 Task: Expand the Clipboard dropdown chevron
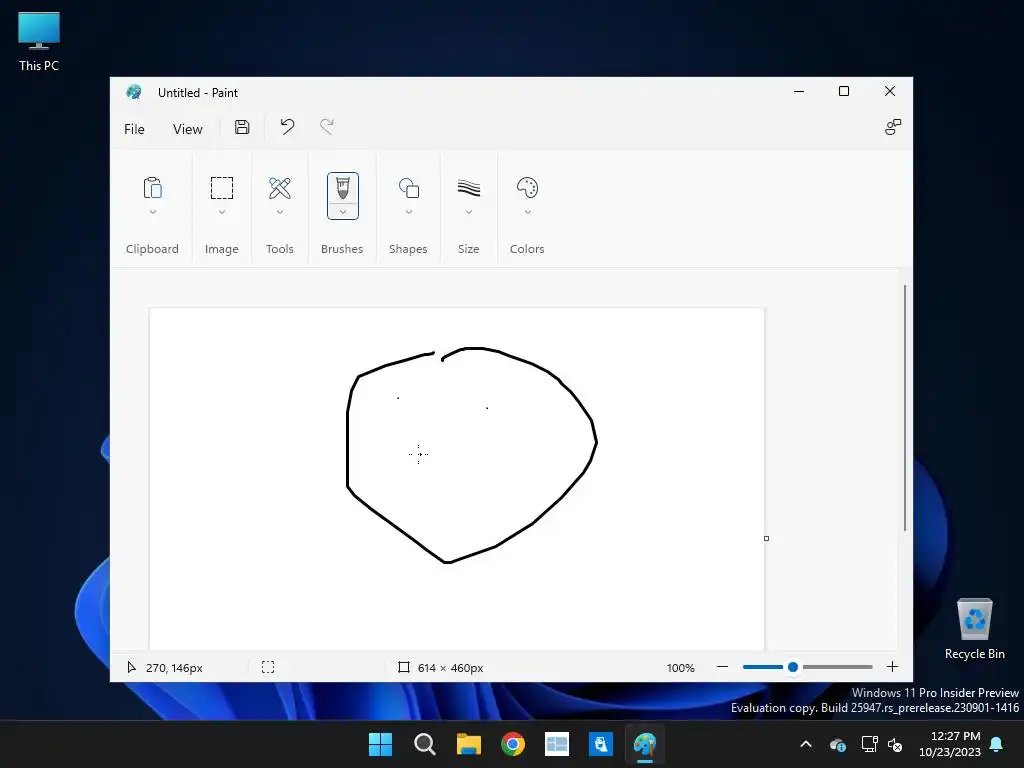tap(152, 212)
